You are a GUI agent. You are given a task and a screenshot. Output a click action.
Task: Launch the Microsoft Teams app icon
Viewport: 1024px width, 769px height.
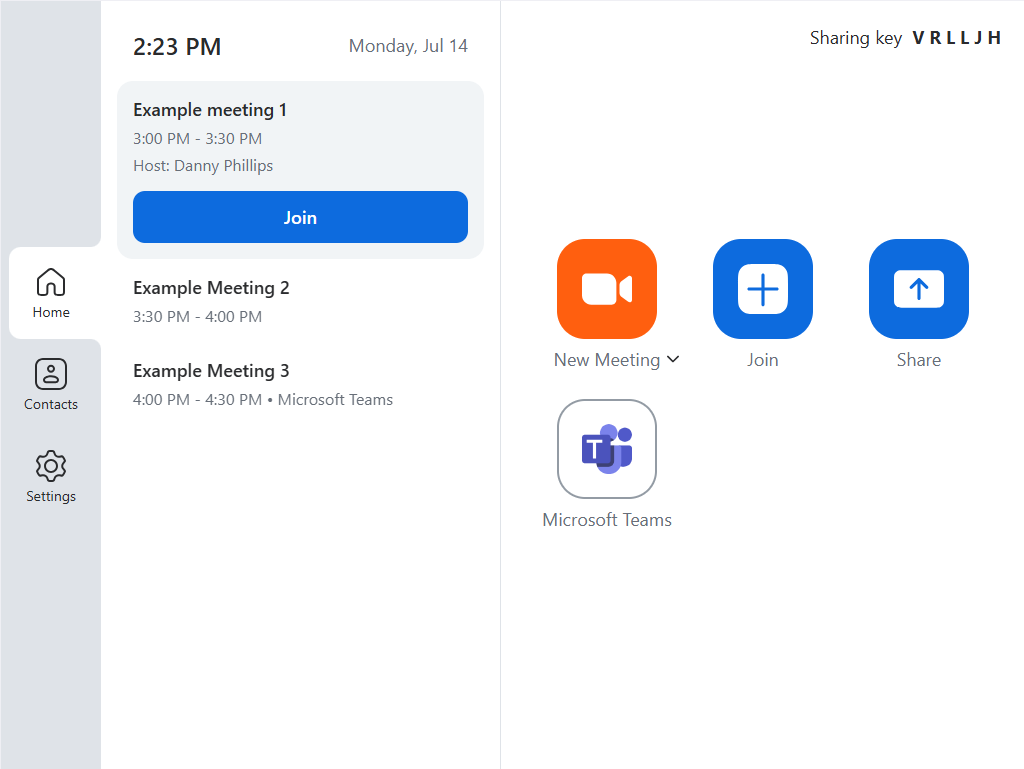(606, 449)
